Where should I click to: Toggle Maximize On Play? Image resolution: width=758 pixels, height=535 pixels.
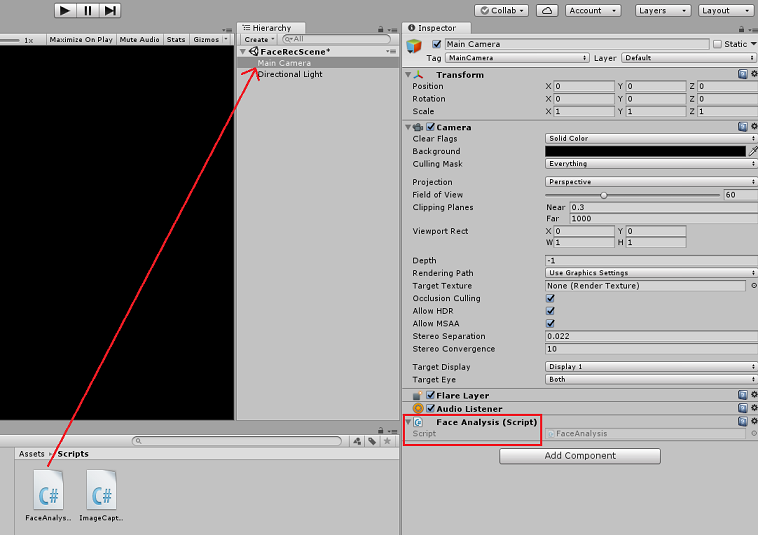click(81, 40)
